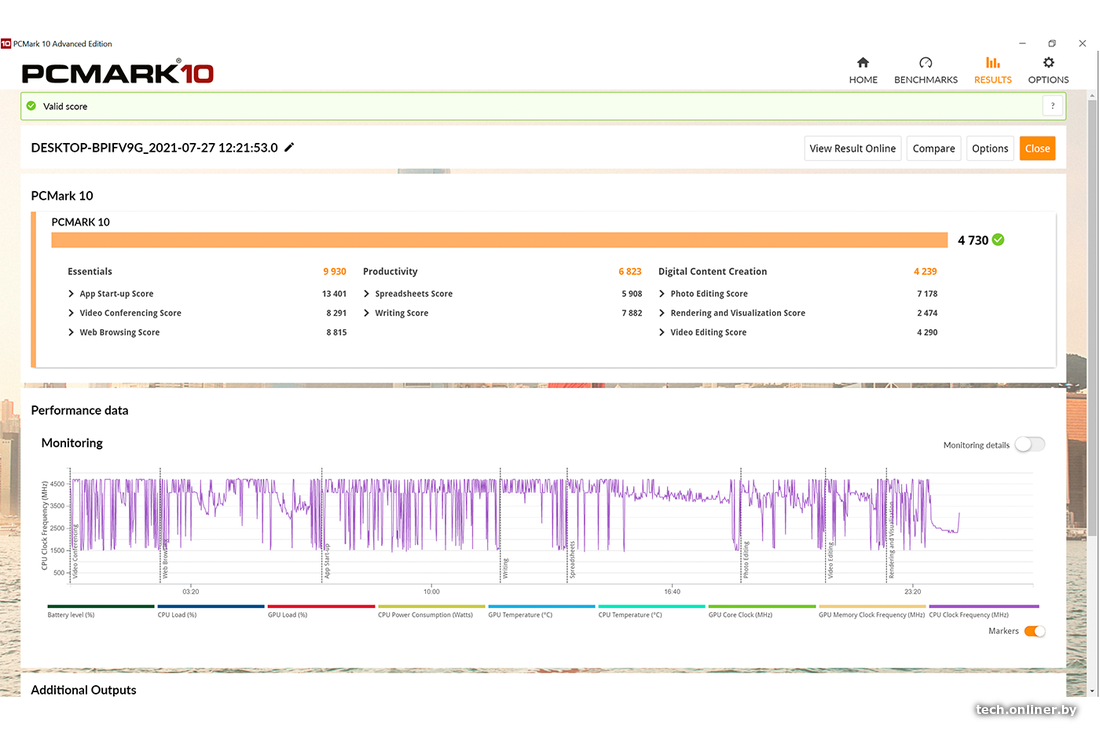The width and height of the screenshot is (1100, 733).
Task: Edit result name with pencil icon
Action: 289,147
